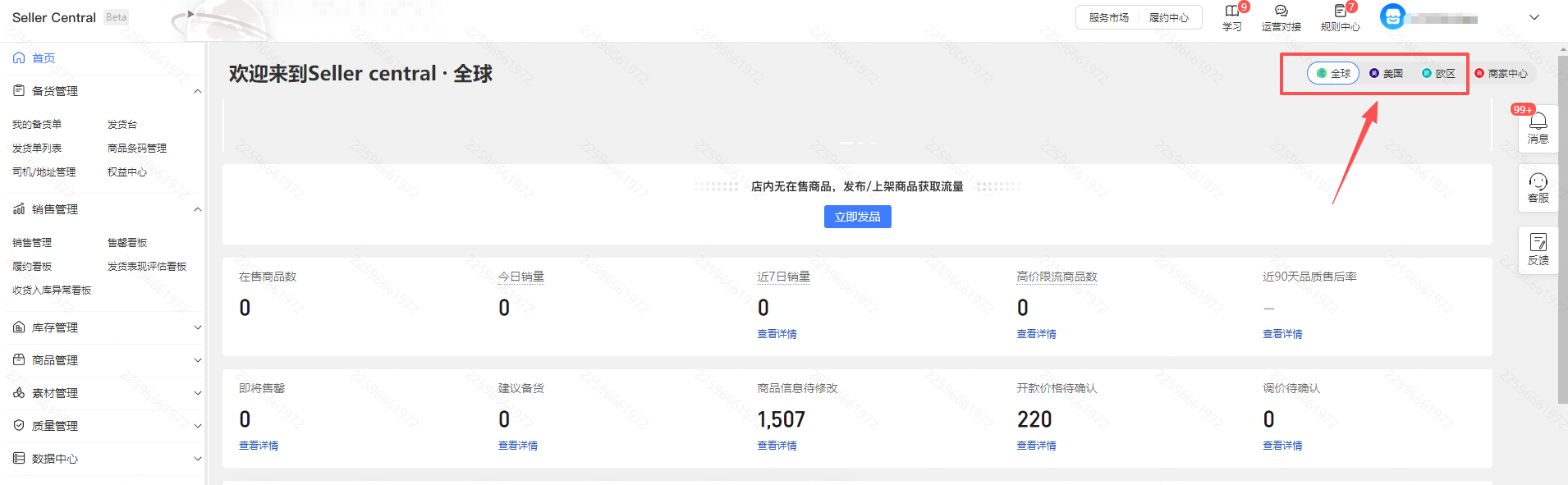
Task: Collapse the 销售管理 section chevron
Action: coord(197,209)
